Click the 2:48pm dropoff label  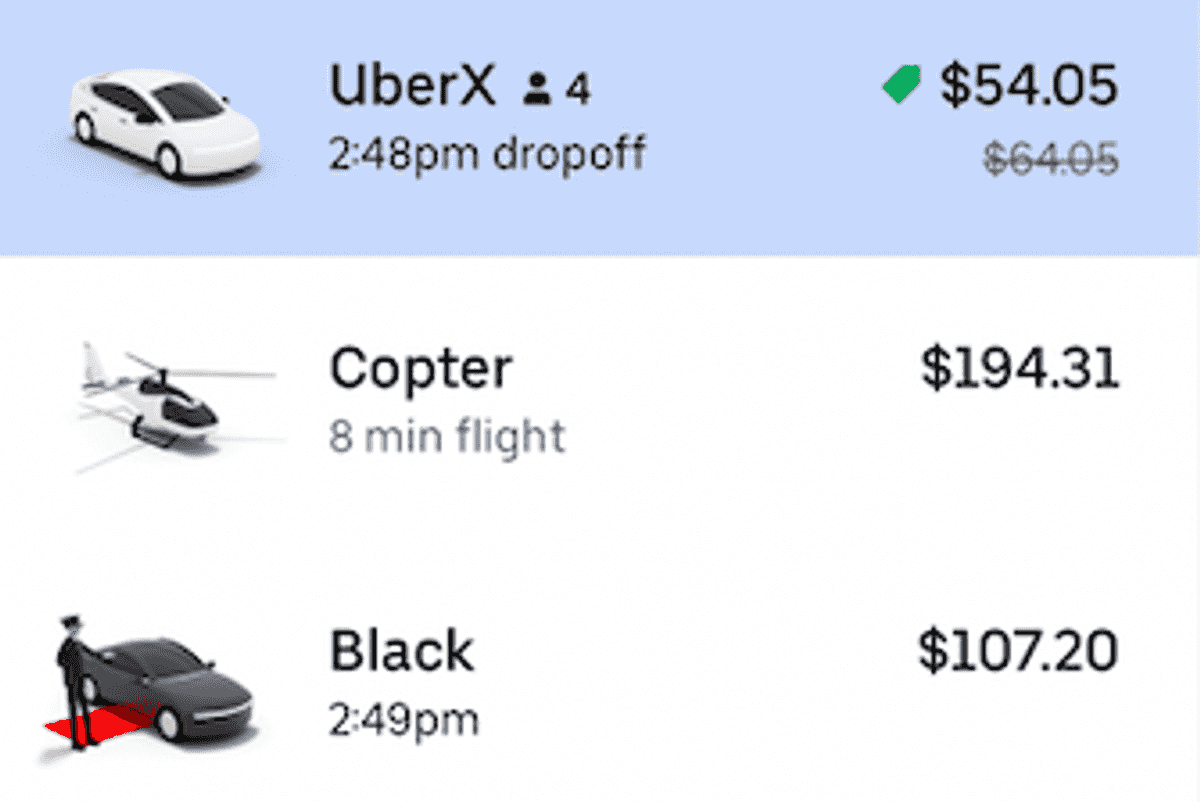pyautogui.click(x=487, y=152)
